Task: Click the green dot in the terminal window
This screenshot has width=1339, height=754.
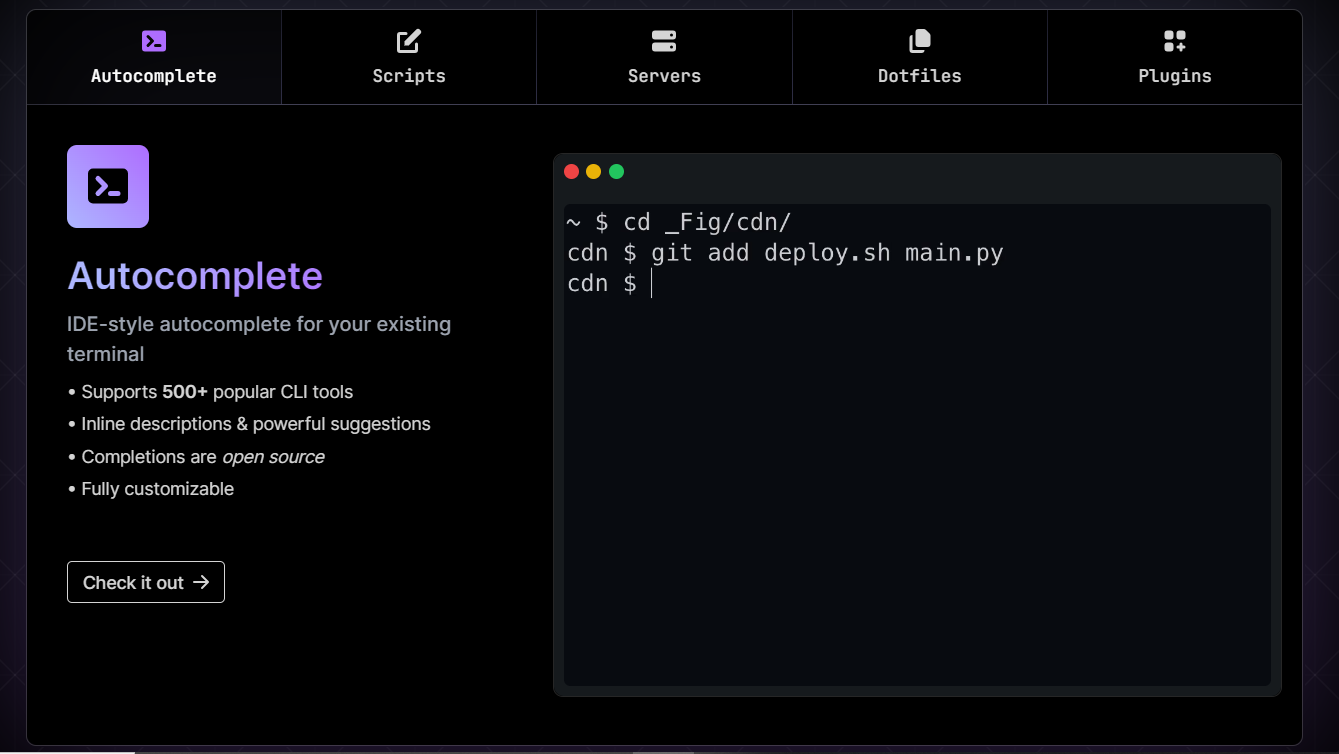Action: pos(616,172)
